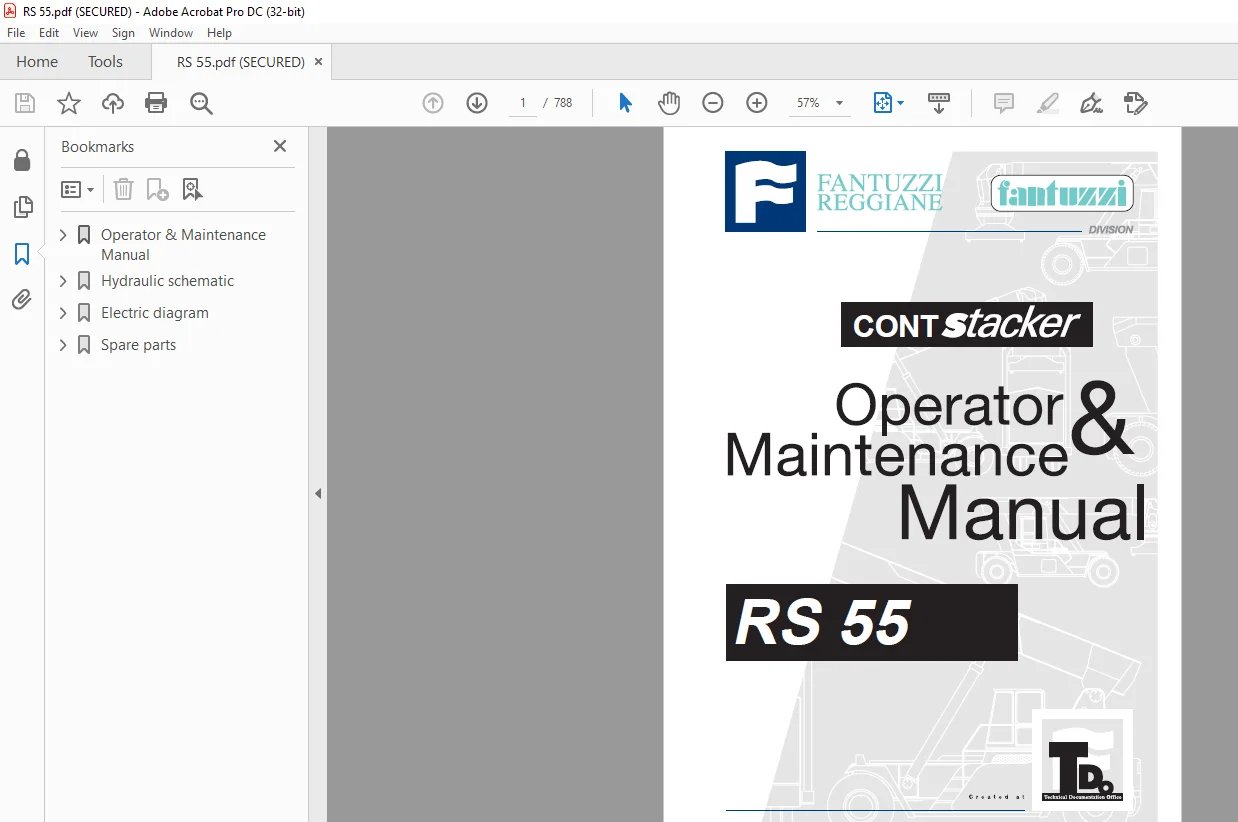Screen dimensions: 1238x822
Task: Add a comment with speech bubble icon
Action: [x=1003, y=103]
